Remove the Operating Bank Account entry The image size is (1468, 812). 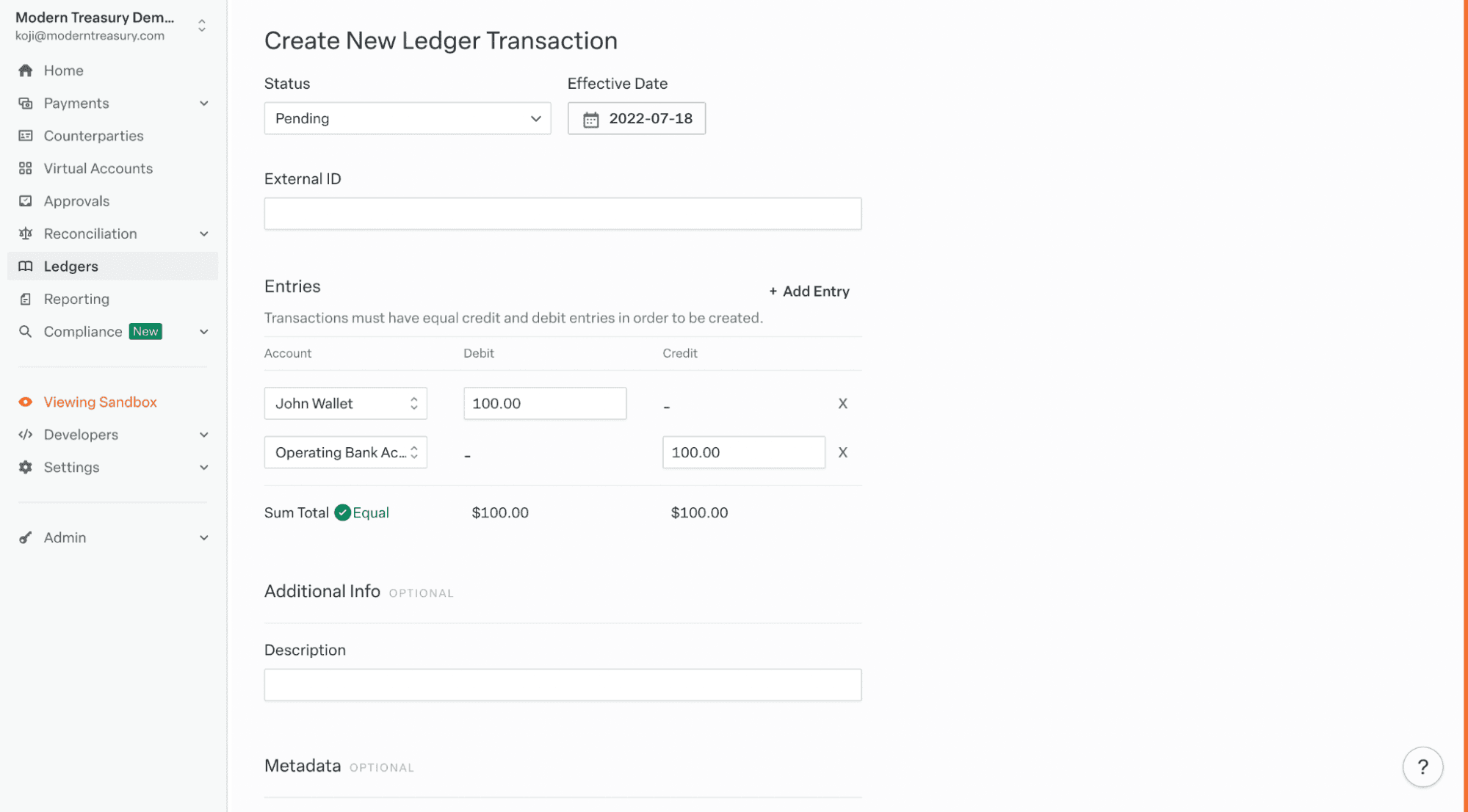tap(842, 452)
